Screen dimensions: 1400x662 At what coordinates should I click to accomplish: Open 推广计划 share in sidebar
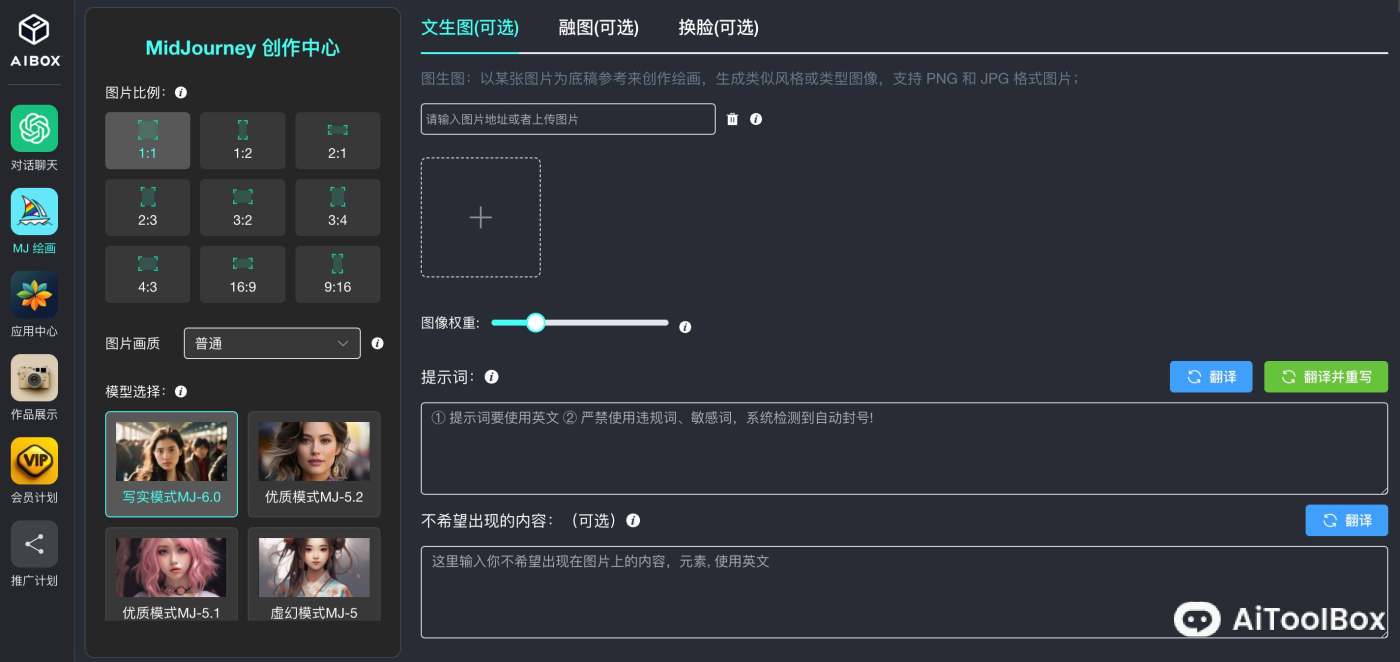tap(35, 553)
